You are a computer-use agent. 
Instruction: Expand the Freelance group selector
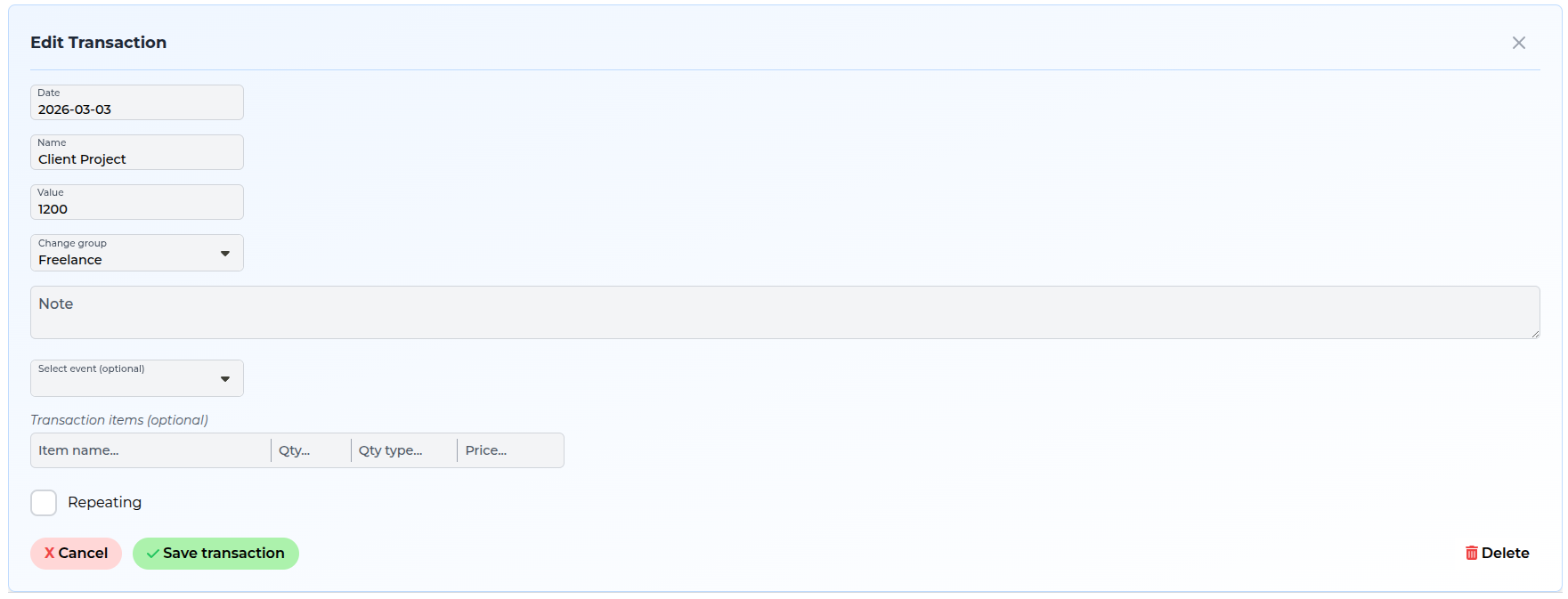tap(136, 253)
